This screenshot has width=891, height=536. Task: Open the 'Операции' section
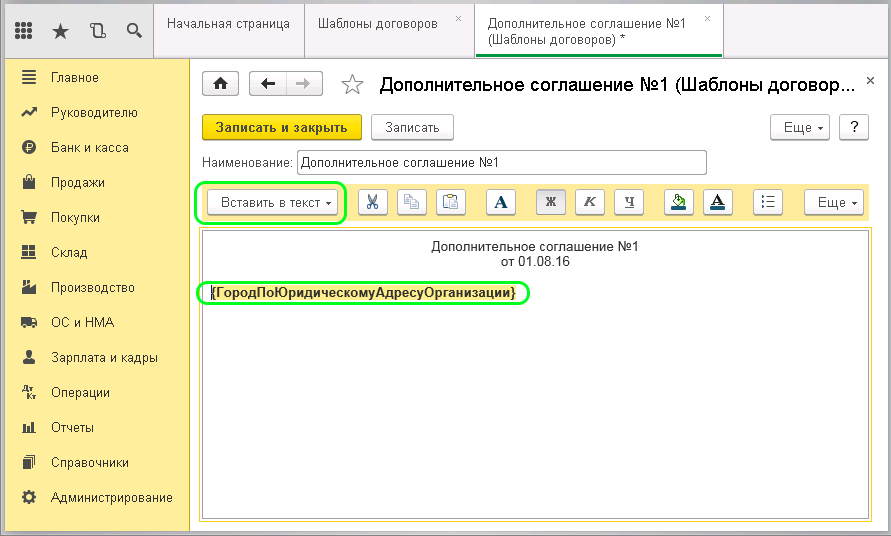97,393
